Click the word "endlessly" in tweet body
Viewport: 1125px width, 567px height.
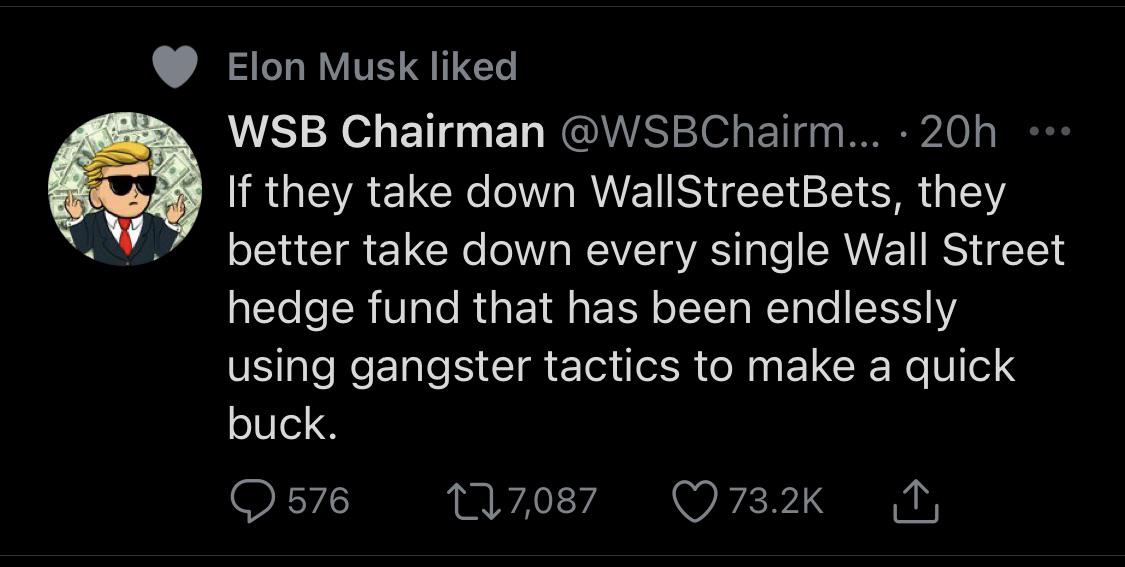point(861,310)
